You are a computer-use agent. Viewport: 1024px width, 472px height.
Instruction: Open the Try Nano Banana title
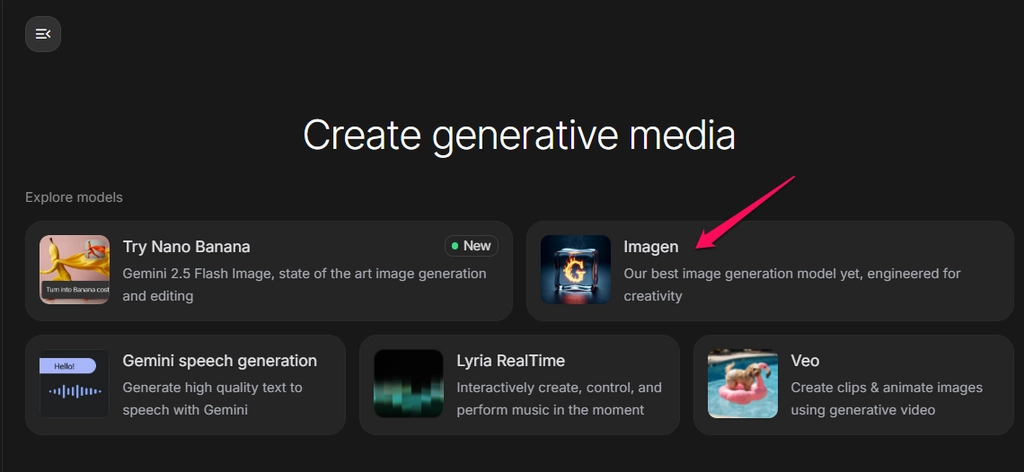[186, 247]
